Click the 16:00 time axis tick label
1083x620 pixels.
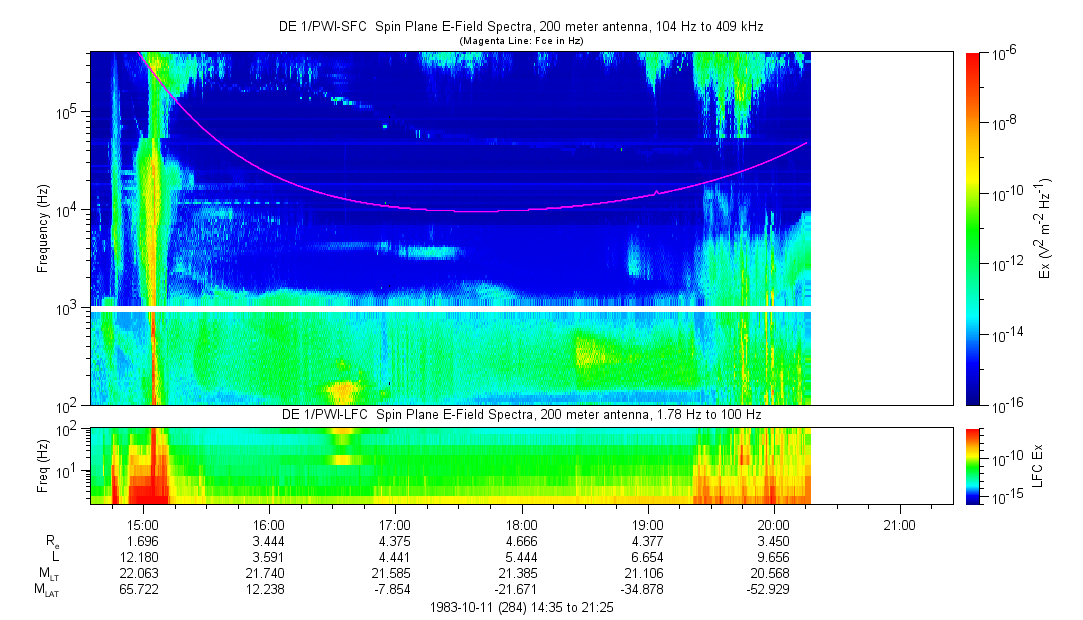[269, 524]
